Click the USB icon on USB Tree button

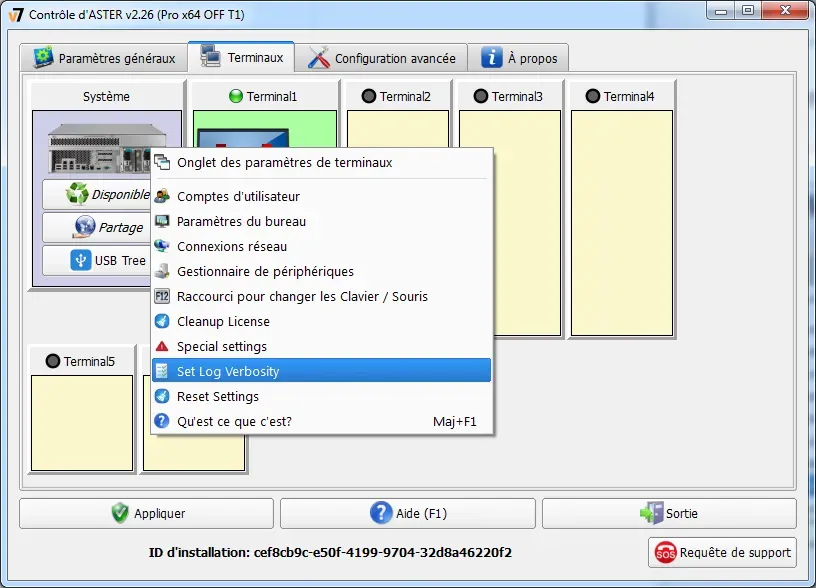pos(81,260)
